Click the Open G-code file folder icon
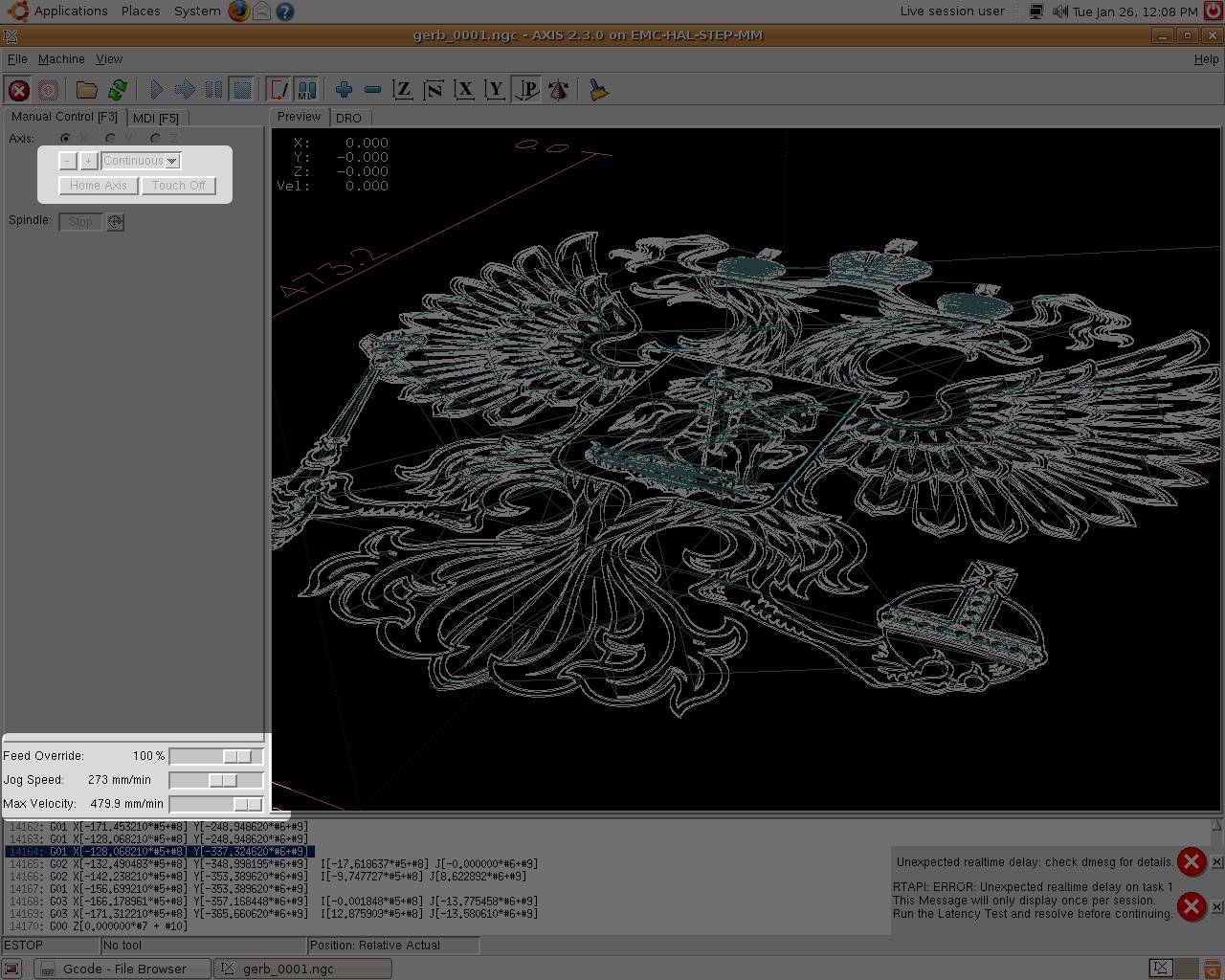Viewport: 1225px width, 980px height. 87,90
